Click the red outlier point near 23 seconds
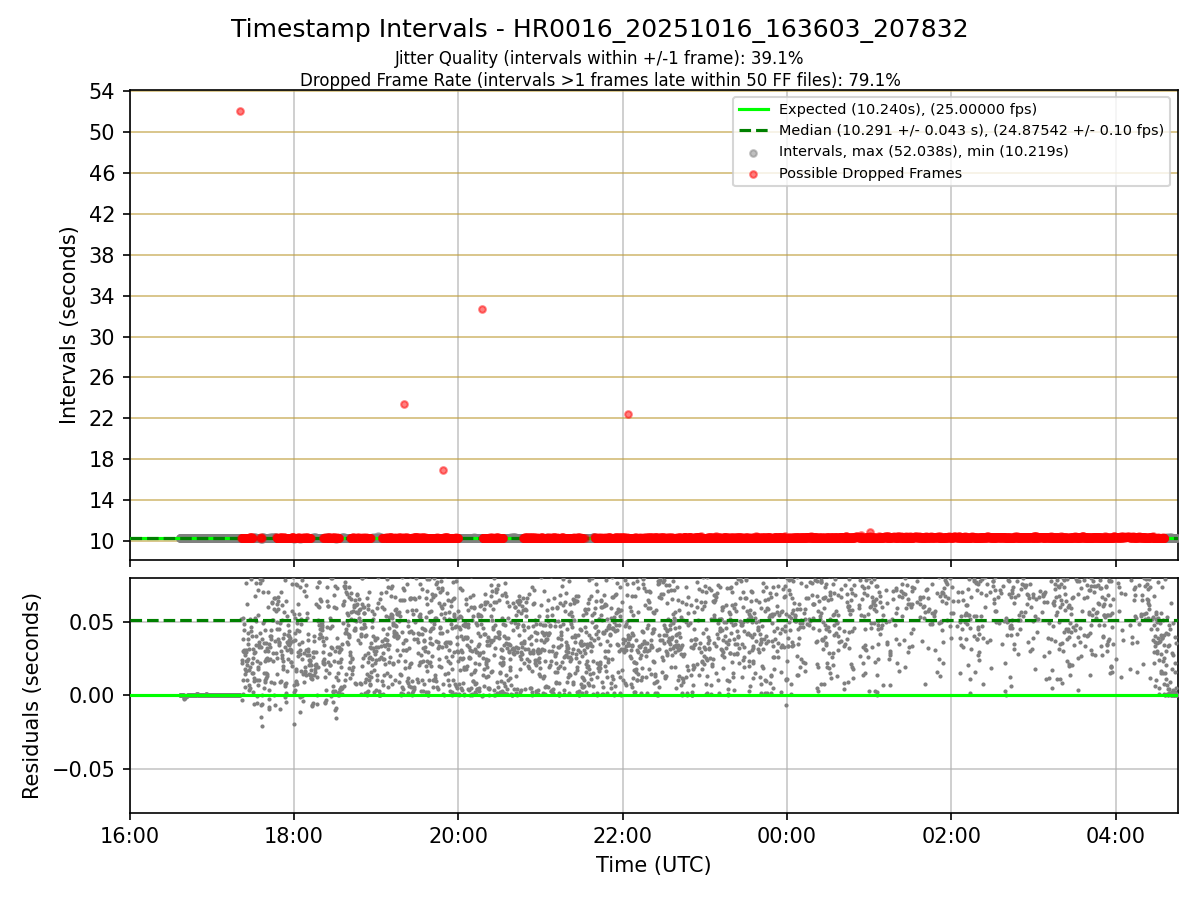This screenshot has width=1200, height=900. coord(404,404)
